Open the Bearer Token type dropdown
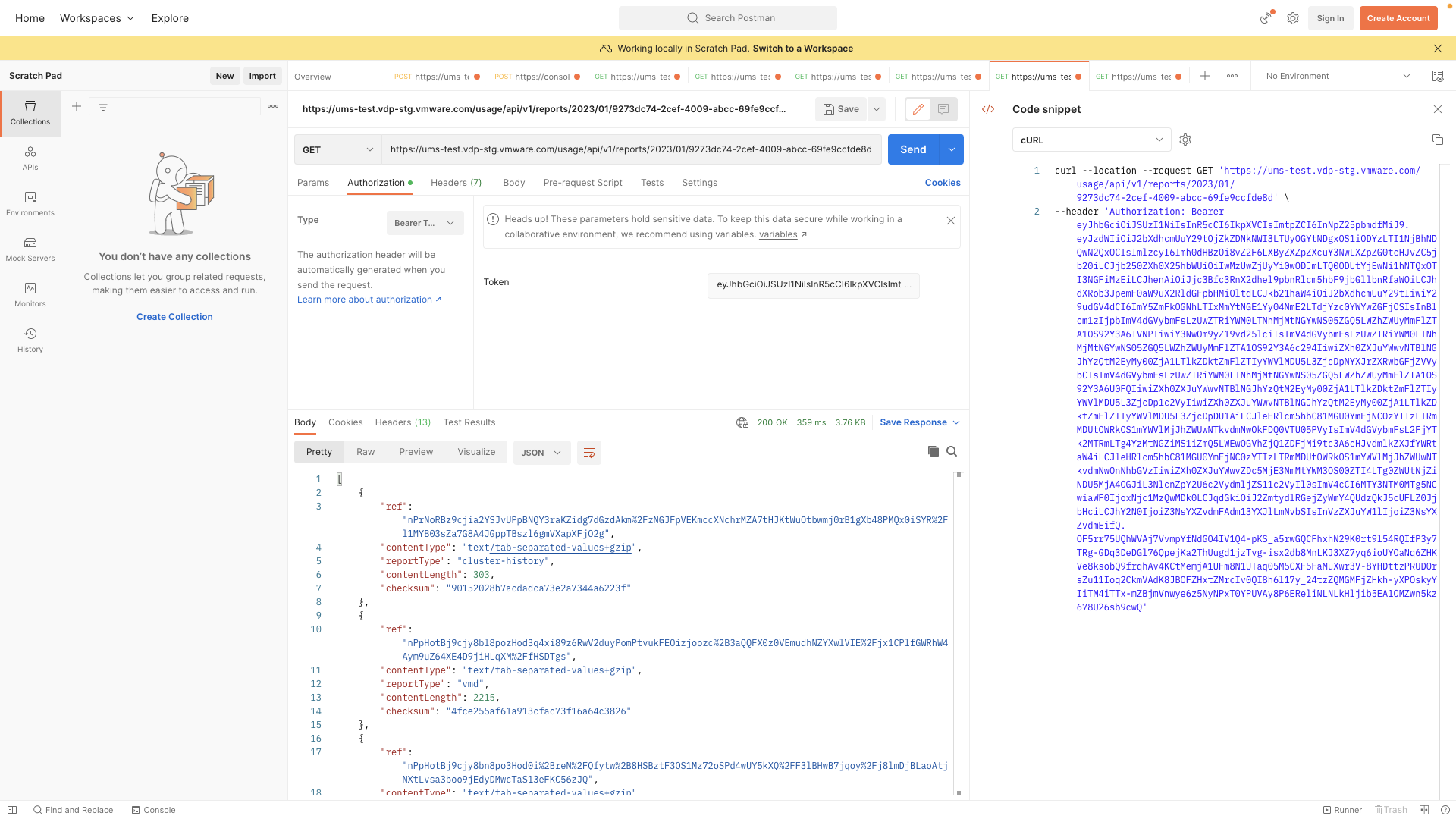Image resolution: width=1456 pixels, height=819 pixels. [425, 223]
